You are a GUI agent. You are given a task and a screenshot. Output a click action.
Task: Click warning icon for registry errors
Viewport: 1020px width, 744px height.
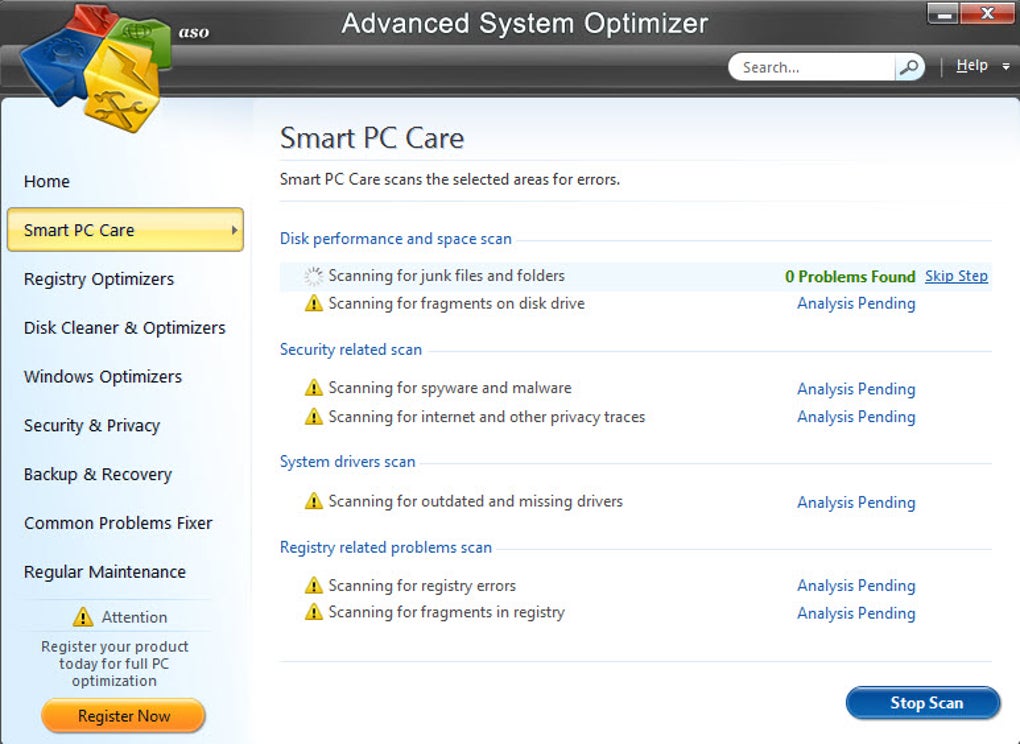click(314, 586)
